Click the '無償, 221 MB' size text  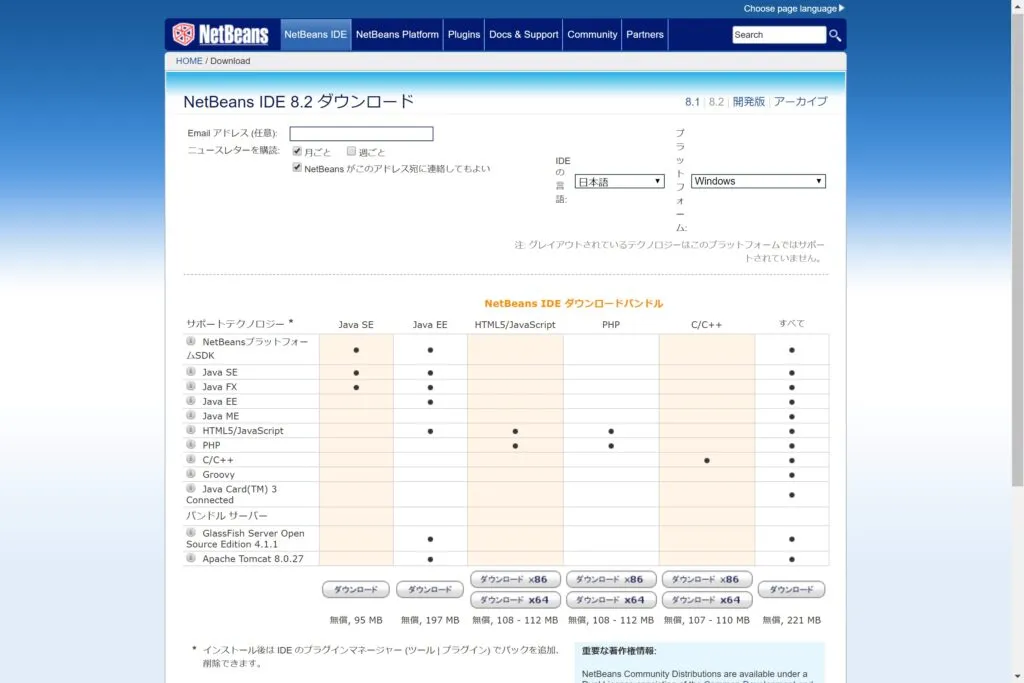[x=792, y=620]
